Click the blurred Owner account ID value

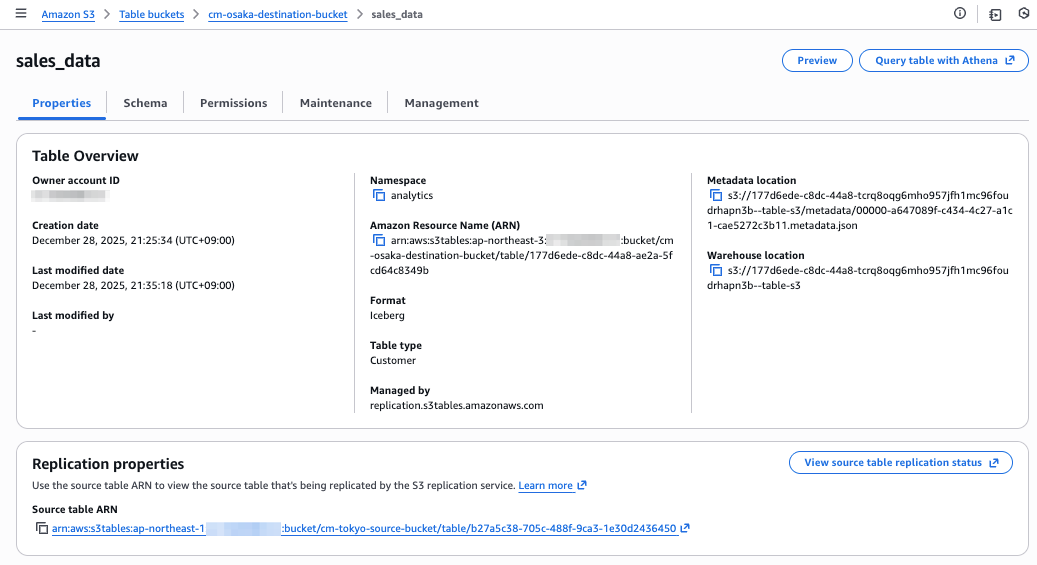pos(69,195)
